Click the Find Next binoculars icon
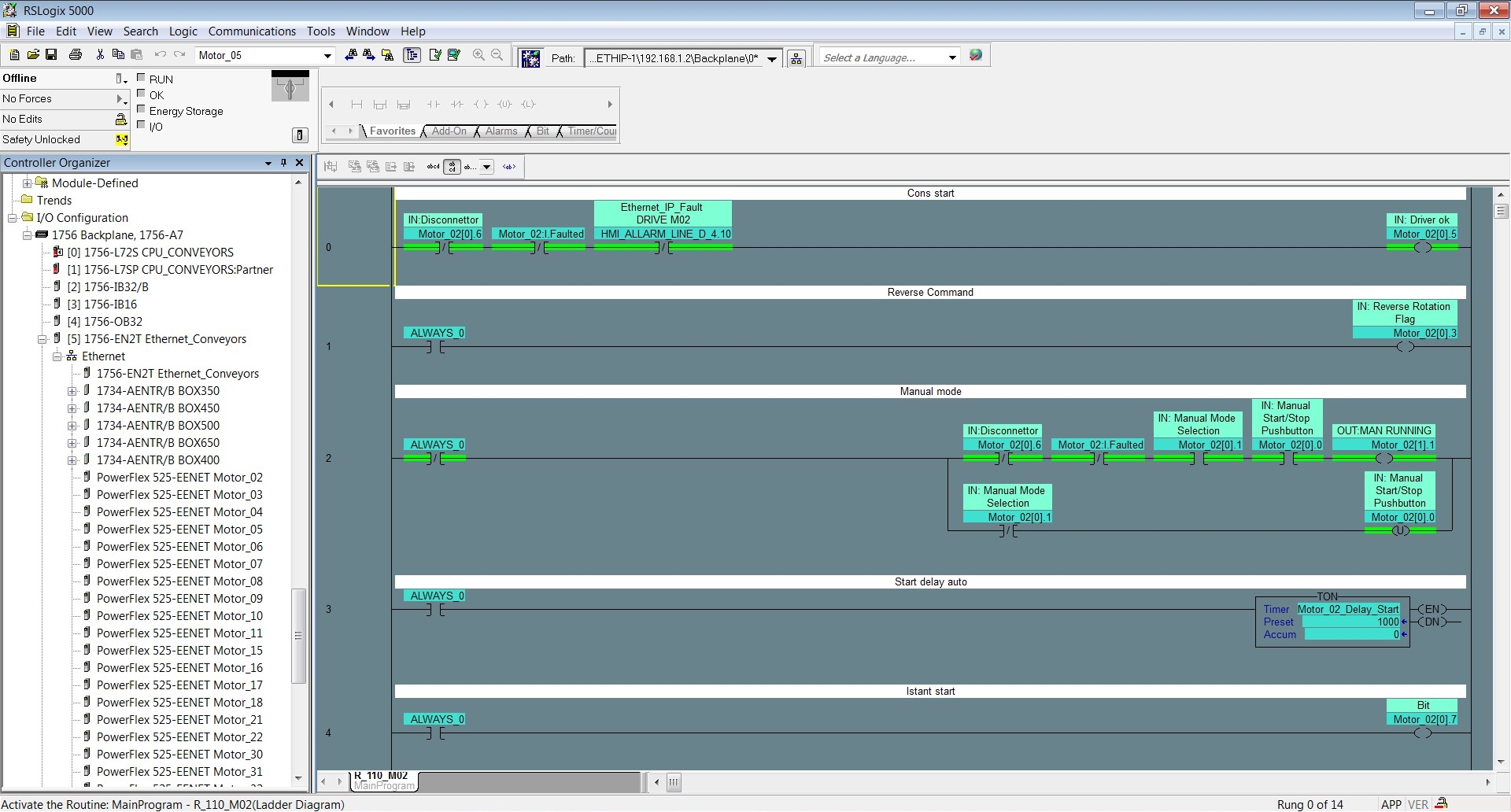 [x=368, y=55]
